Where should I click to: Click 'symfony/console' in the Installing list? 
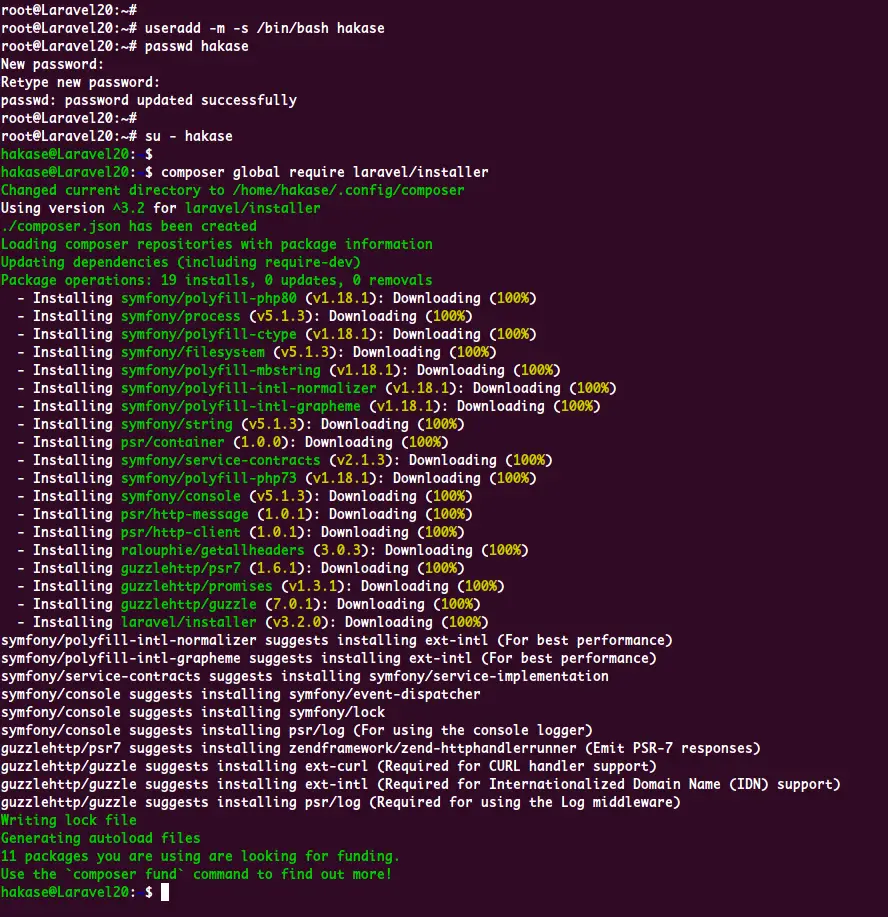[181, 497]
